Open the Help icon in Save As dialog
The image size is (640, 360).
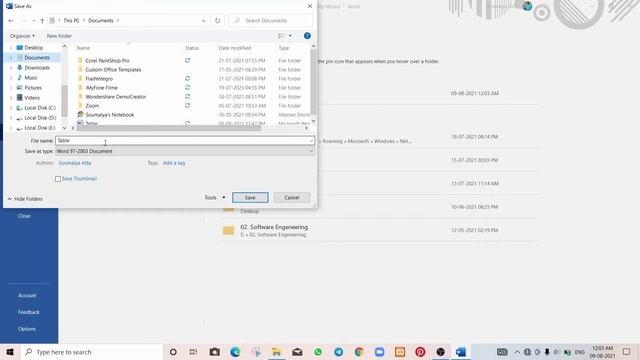(307, 36)
